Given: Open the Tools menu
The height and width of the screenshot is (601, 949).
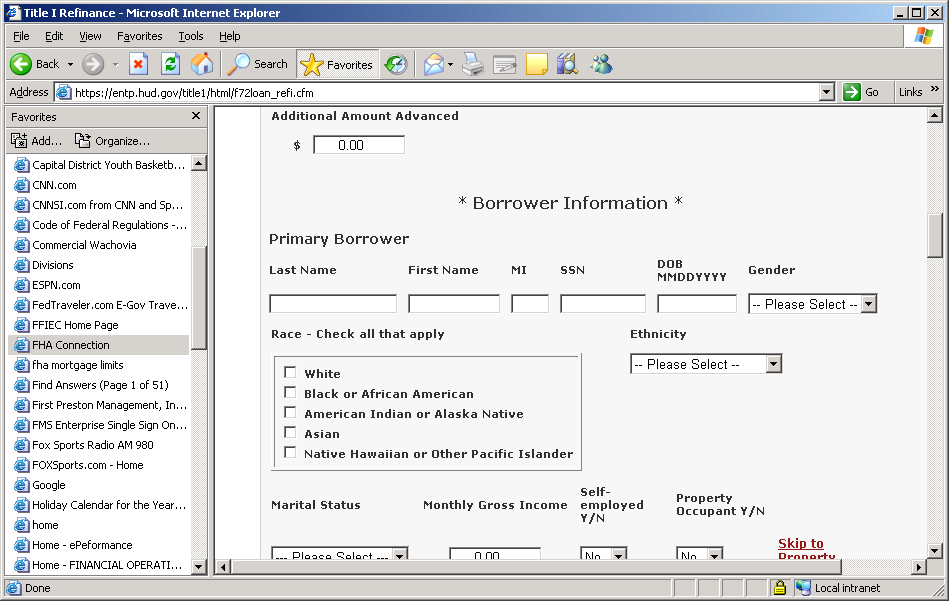Looking at the screenshot, I should 190,36.
